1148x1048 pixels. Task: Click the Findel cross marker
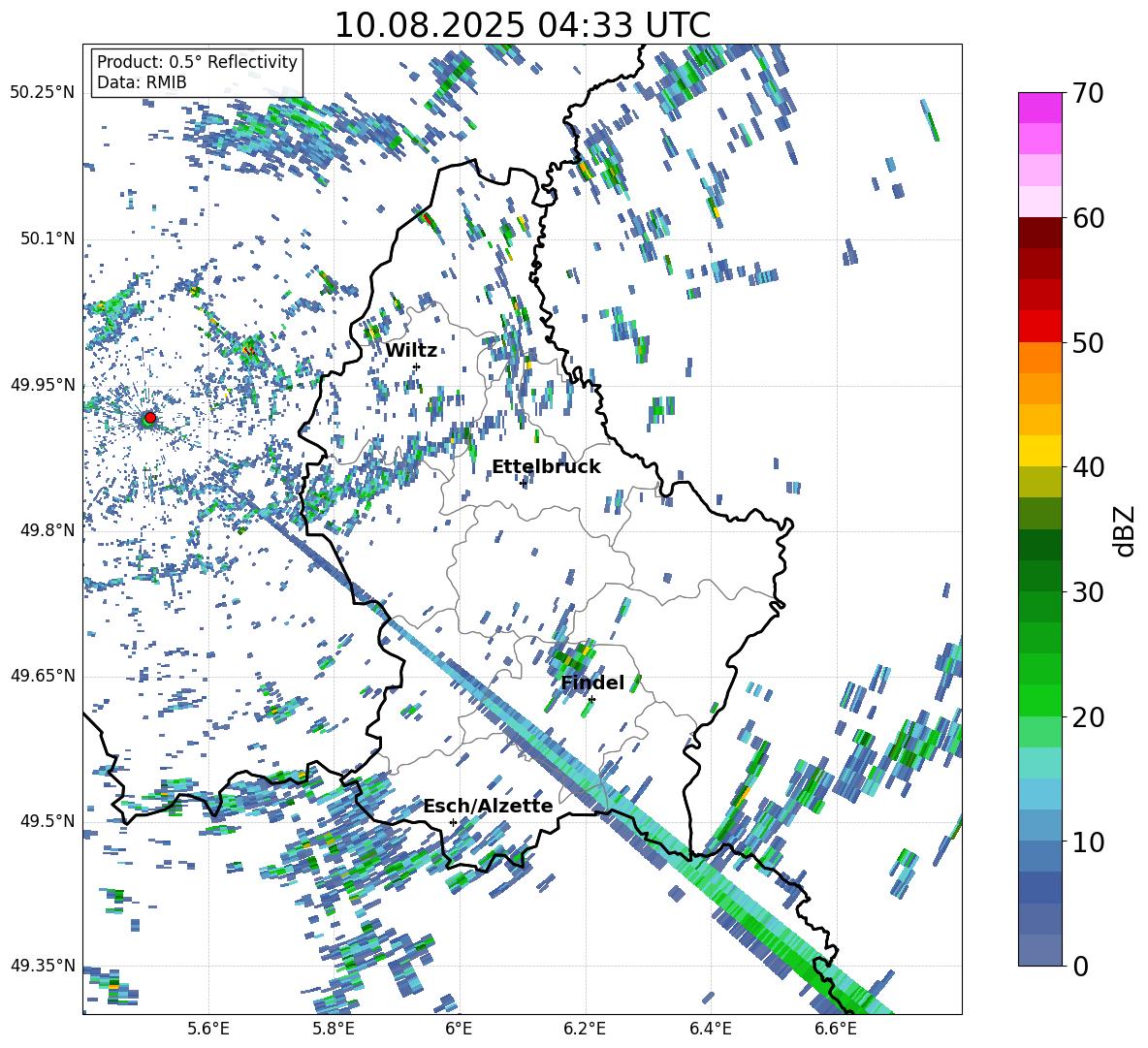pos(591,700)
